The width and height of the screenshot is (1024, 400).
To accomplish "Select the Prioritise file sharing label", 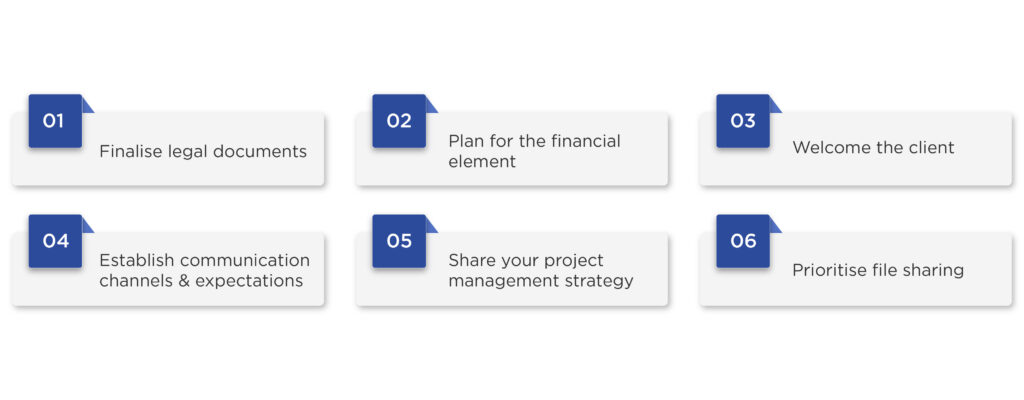I will tap(878, 270).
